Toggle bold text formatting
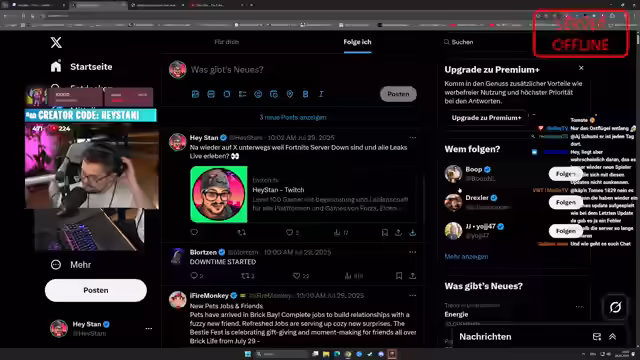 [305, 94]
